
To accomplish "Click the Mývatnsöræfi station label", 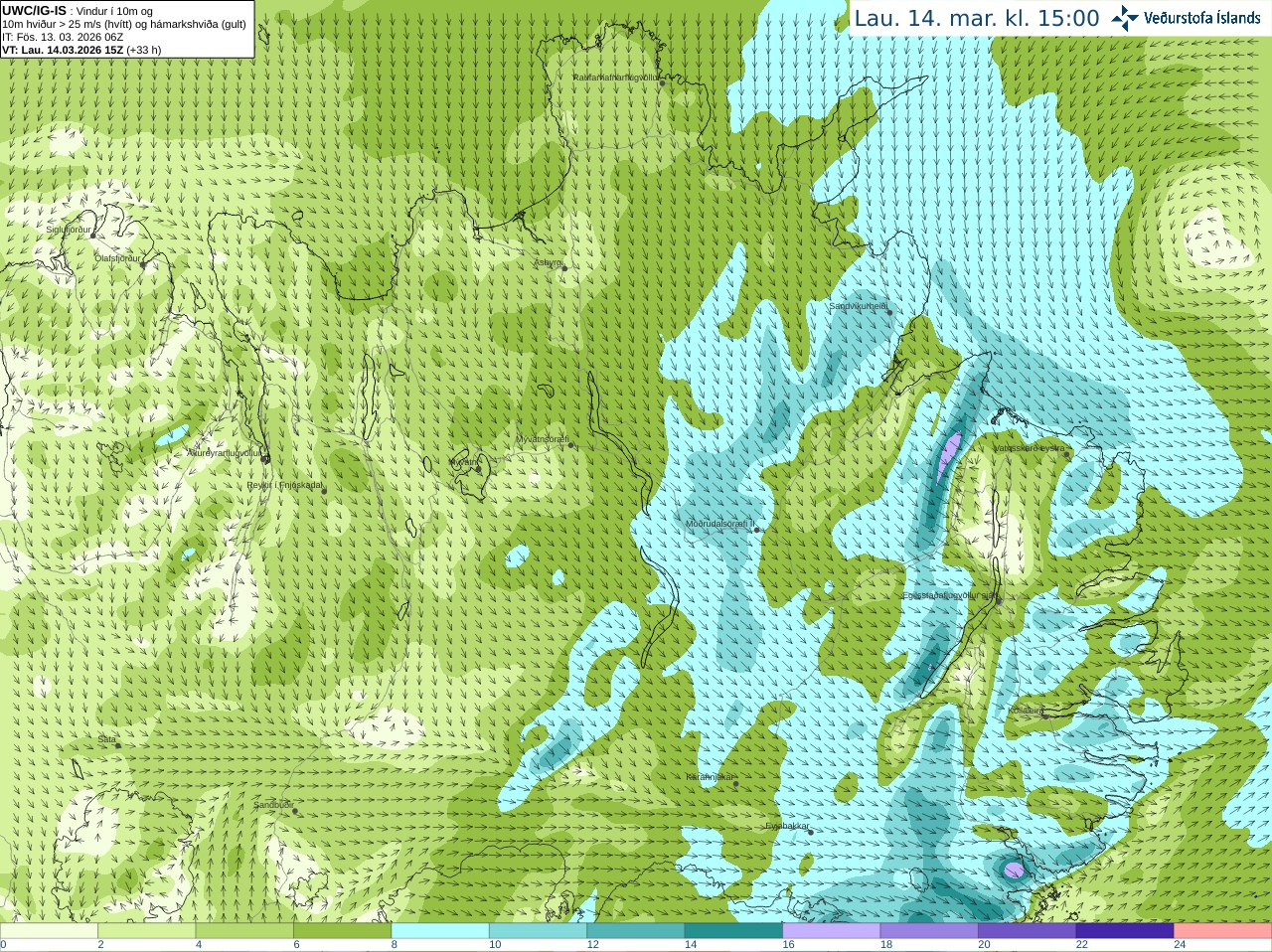I will click(x=542, y=438).
